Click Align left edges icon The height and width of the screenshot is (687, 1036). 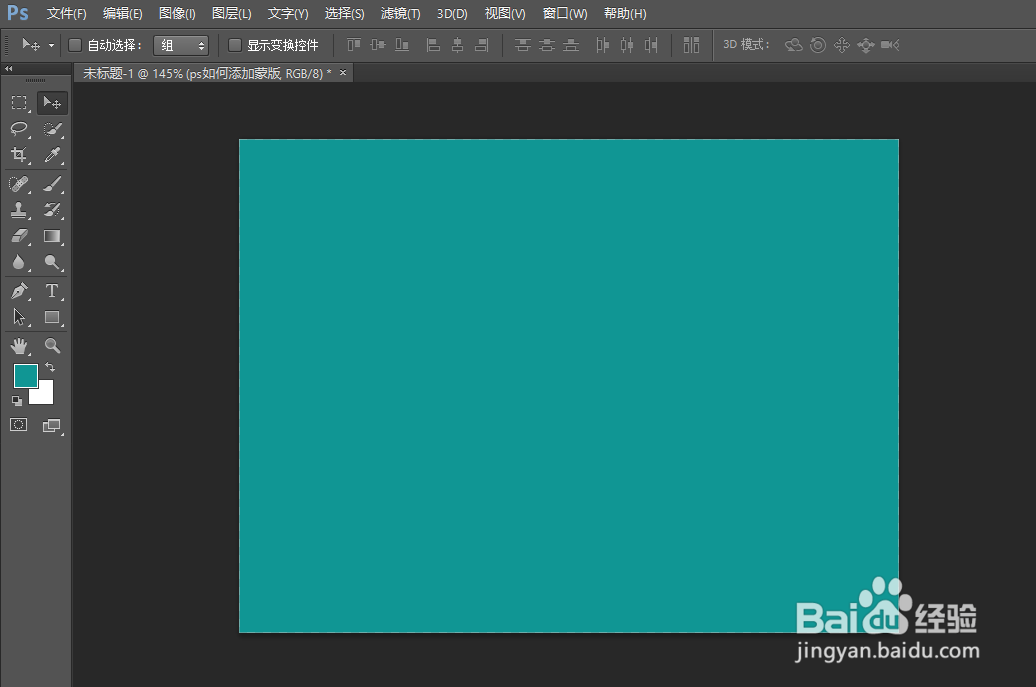click(x=433, y=45)
